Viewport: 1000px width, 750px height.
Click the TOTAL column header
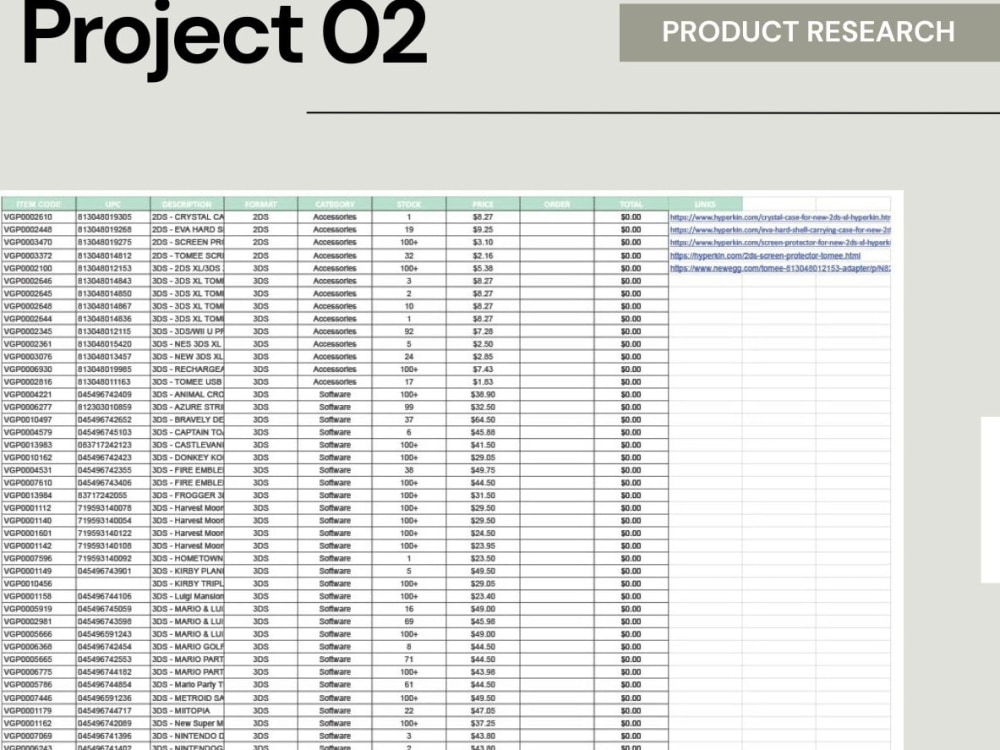point(631,204)
